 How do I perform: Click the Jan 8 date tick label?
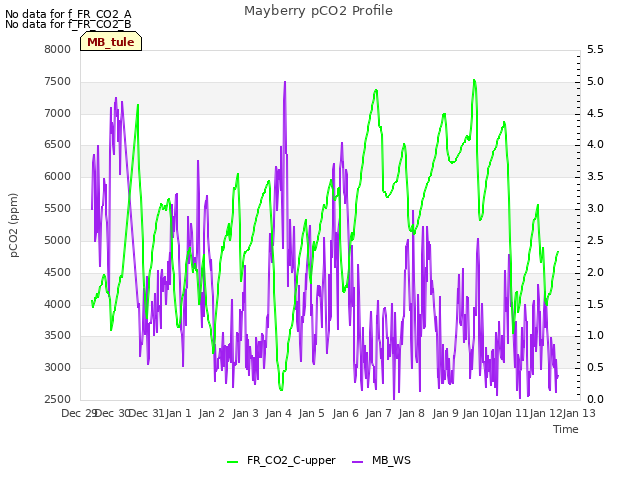[412, 414]
